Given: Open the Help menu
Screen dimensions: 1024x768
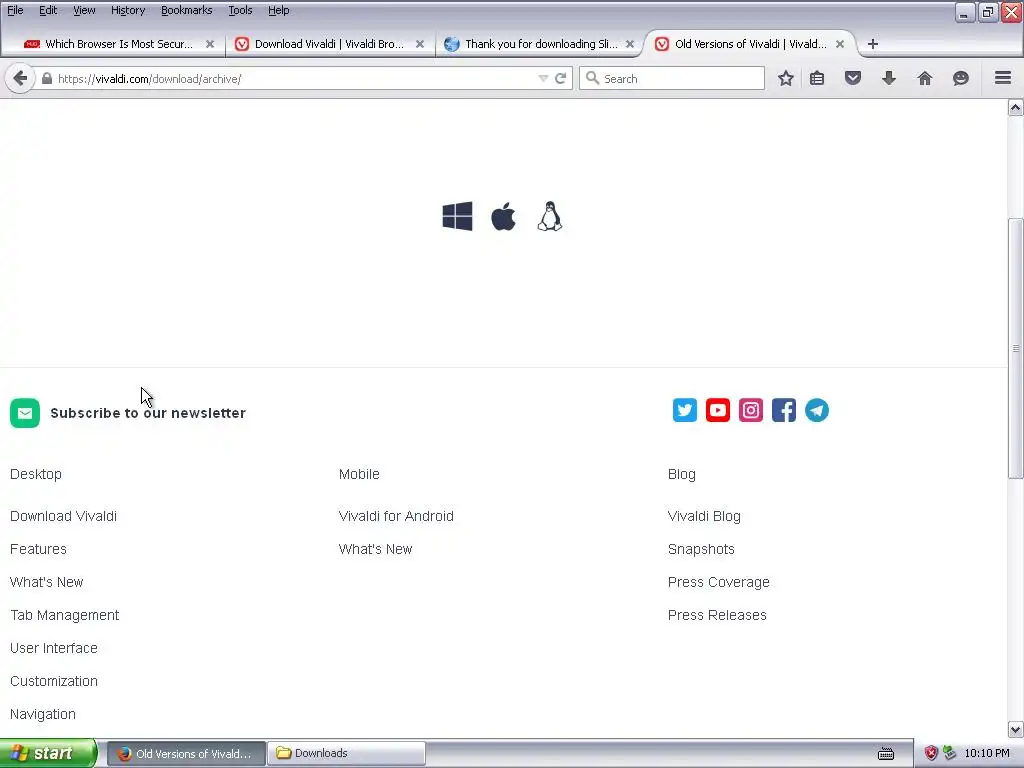Looking at the screenshot, I should point(278,10).
